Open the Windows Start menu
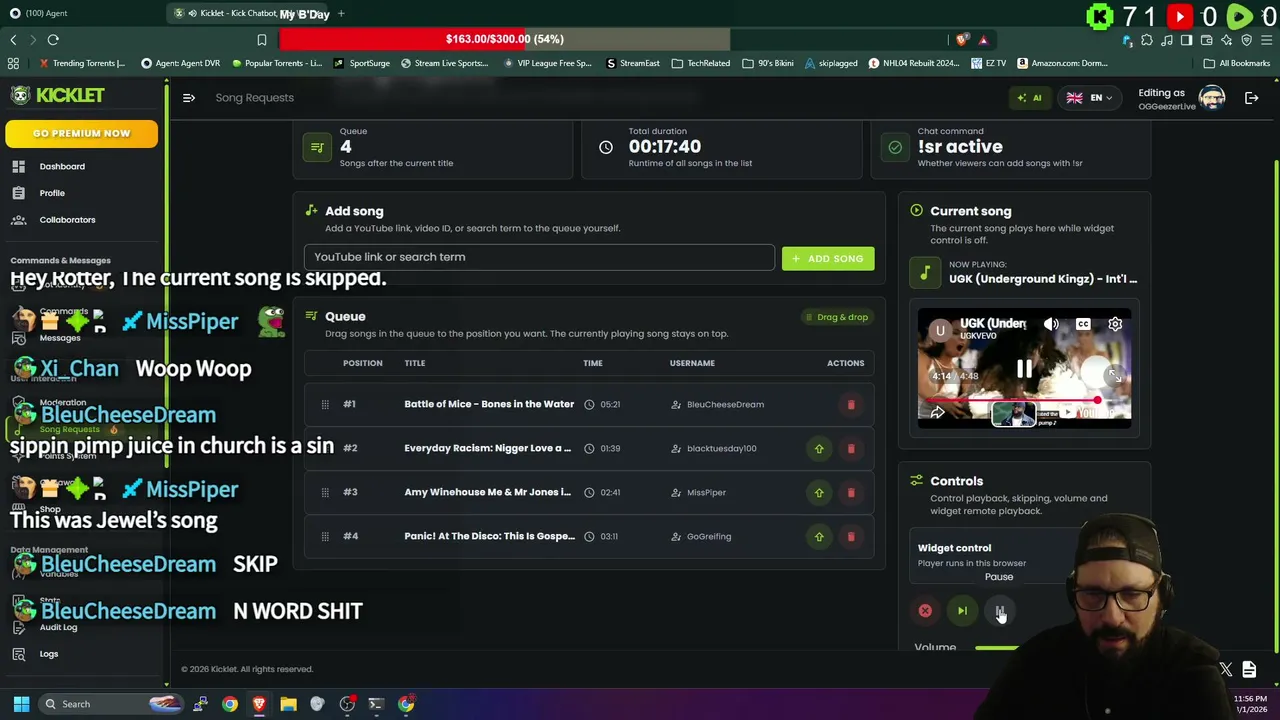This screenshot has width=1280, height=720. [x=21, y=704]
